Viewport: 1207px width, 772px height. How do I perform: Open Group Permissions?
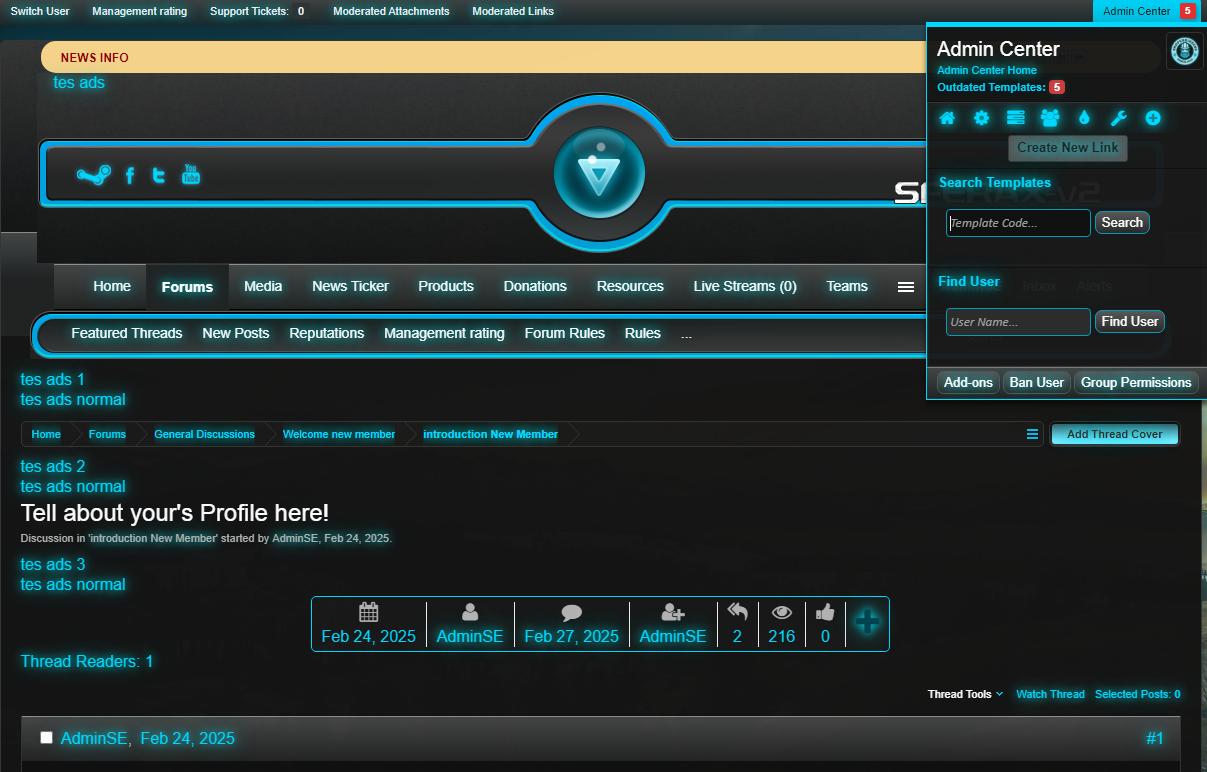point(1136,383)
